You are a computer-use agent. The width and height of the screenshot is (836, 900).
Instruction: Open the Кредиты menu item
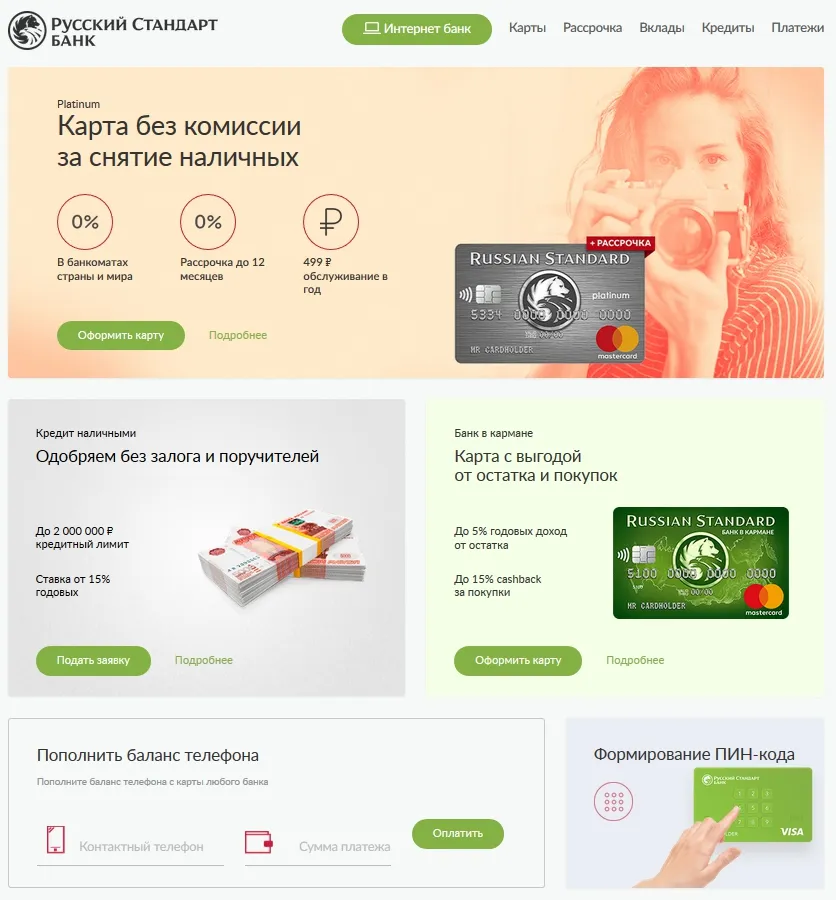pyautogui.click(x=727, y=28)
